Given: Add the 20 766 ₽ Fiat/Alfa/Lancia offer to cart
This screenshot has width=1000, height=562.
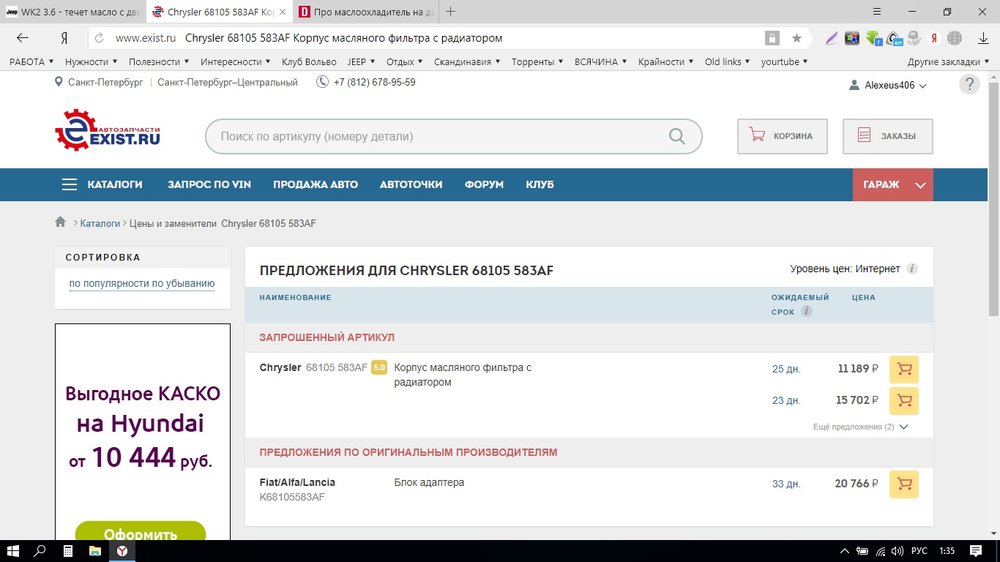Looking at the screenshot, I should click(904, 484).
